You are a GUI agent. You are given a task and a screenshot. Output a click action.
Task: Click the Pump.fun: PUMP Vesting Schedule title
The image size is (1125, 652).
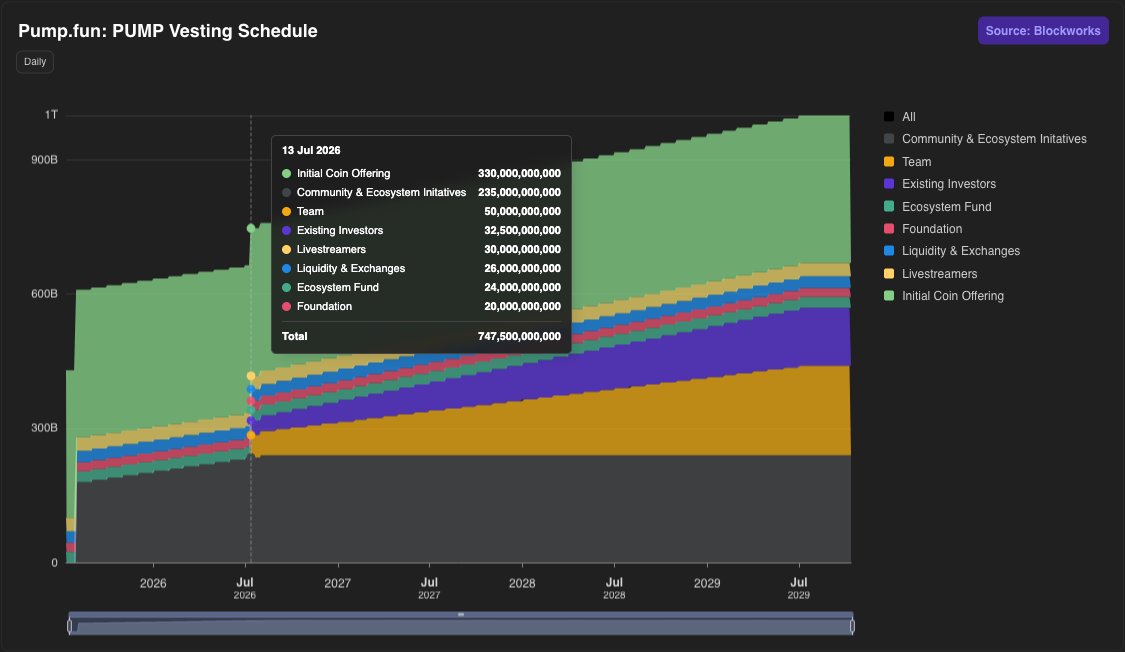168,31
